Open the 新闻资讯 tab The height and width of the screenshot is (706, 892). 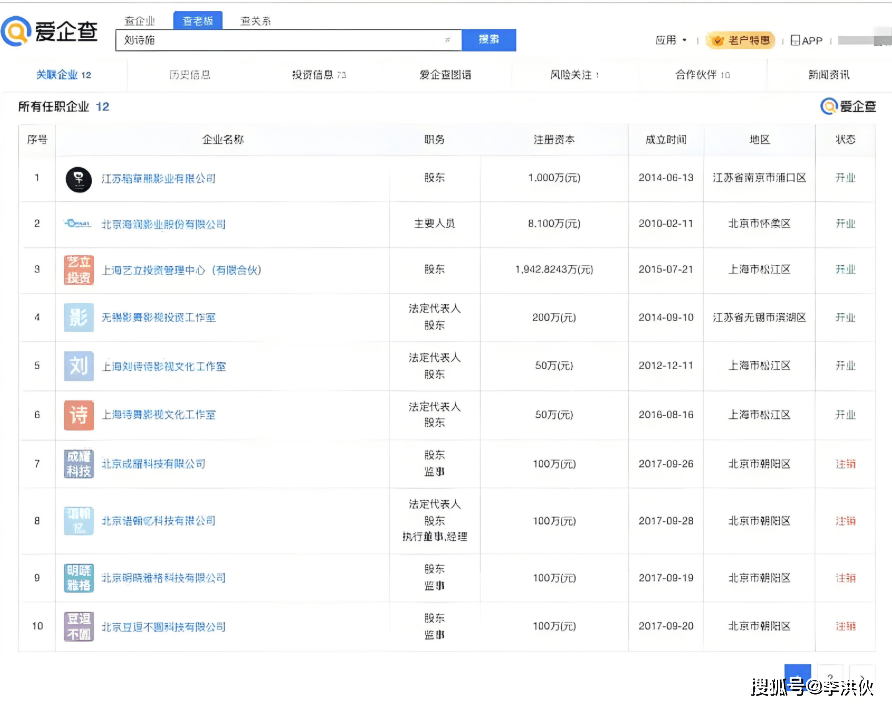[x=829, y=75]
